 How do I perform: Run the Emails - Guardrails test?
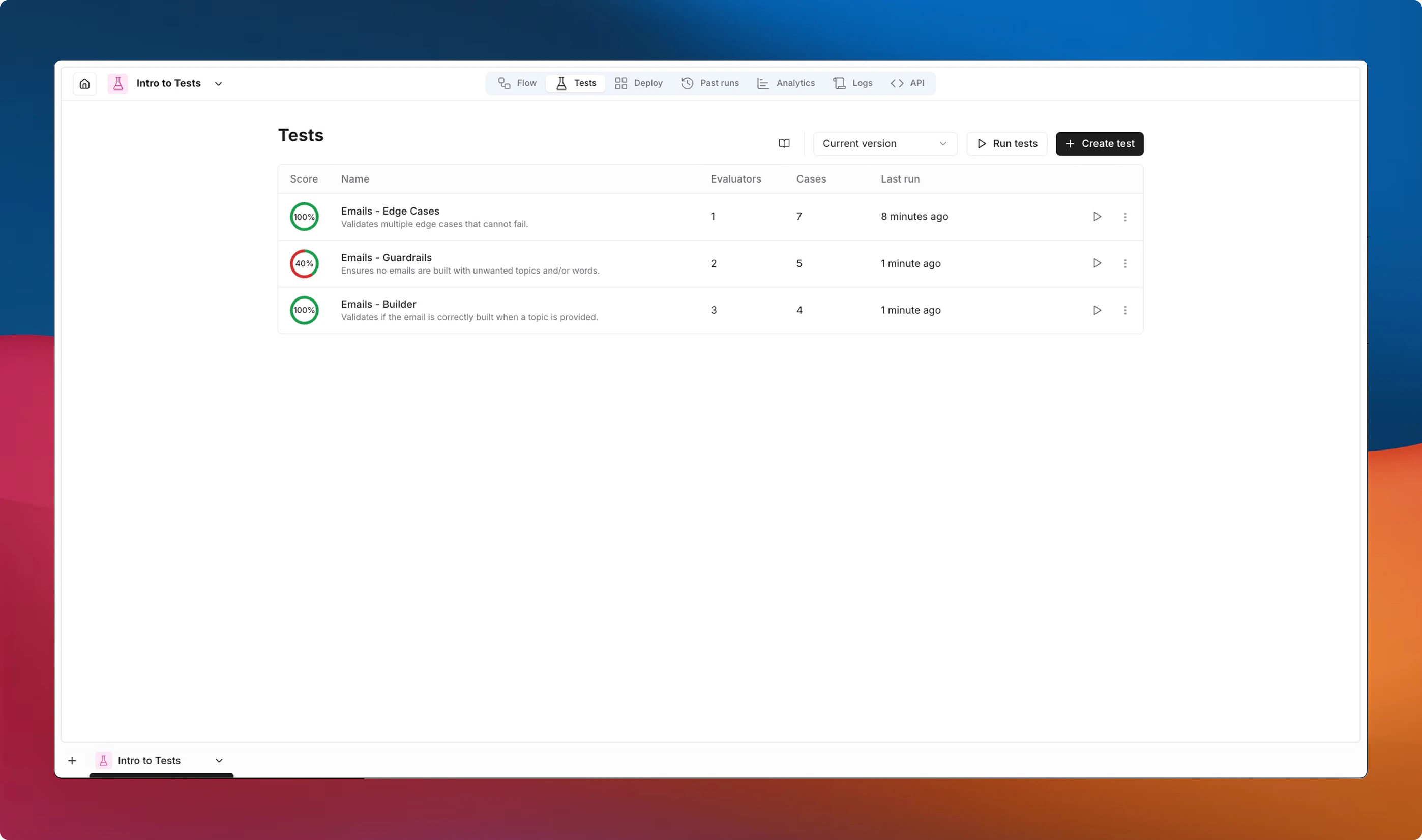point(1097,263)
